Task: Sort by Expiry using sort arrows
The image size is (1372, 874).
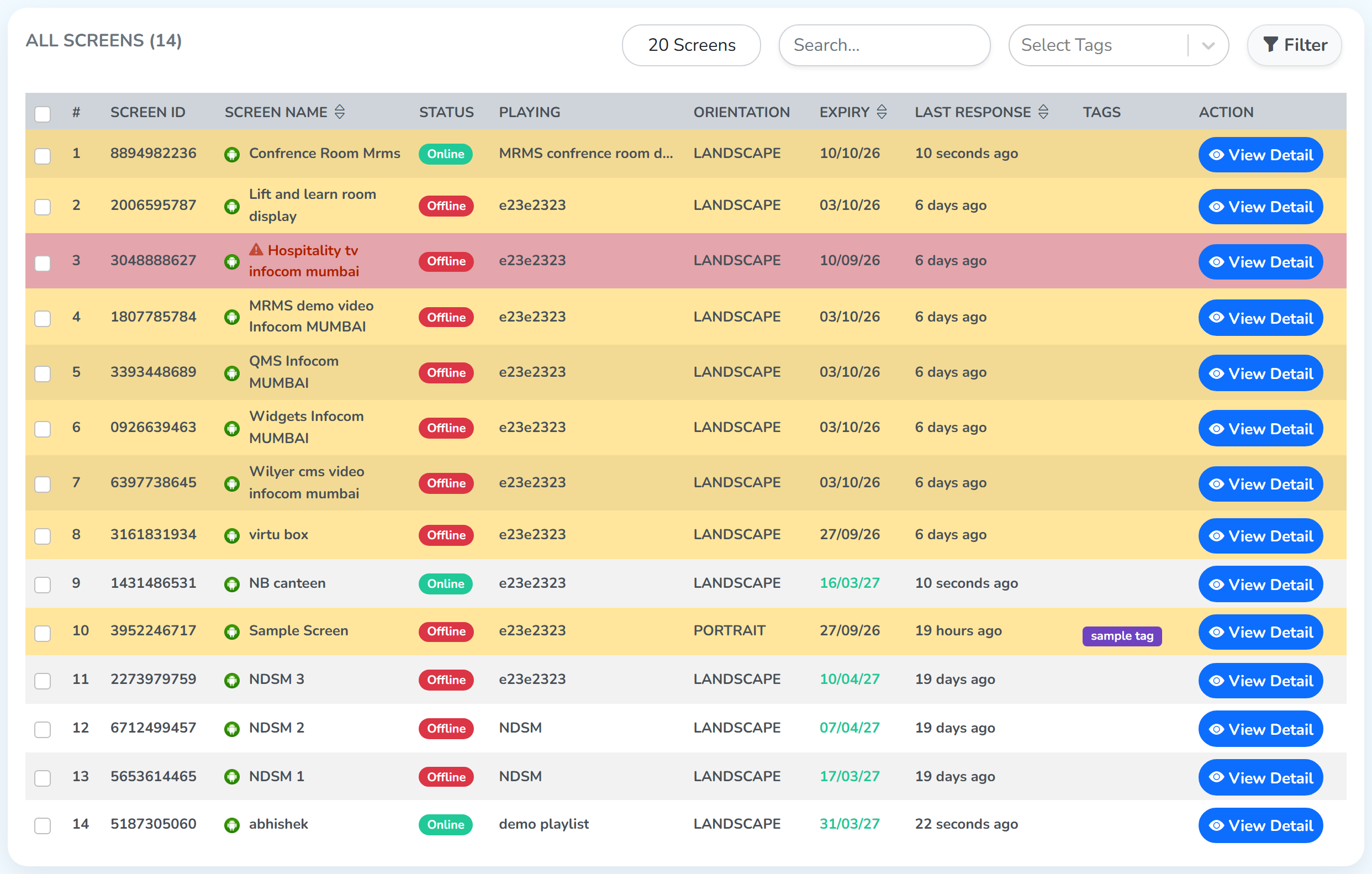Action: click(x=882, y=112)
